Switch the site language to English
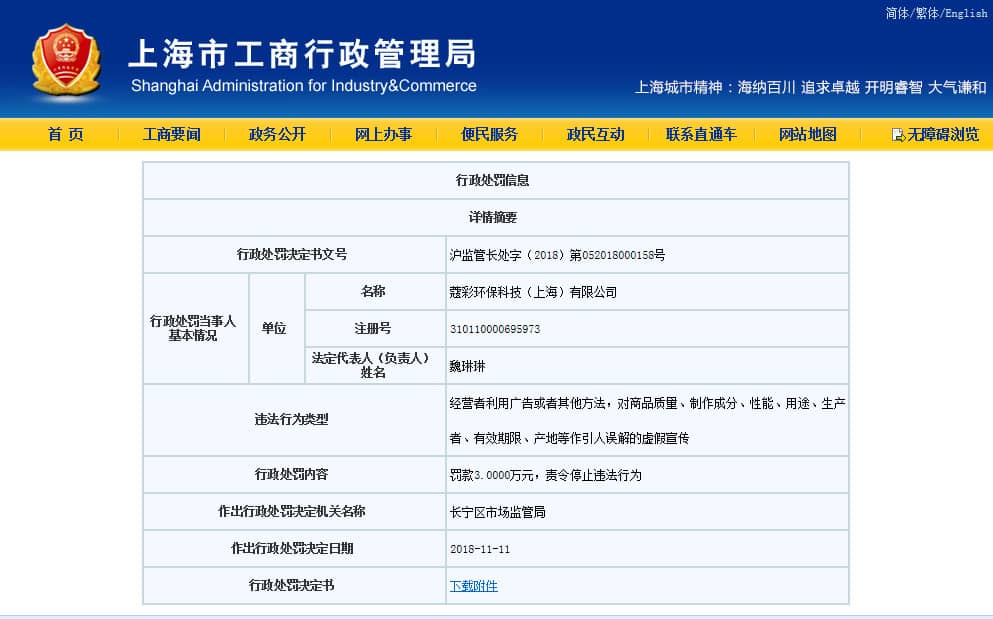 pyautogui.click(x=965, y=13)
